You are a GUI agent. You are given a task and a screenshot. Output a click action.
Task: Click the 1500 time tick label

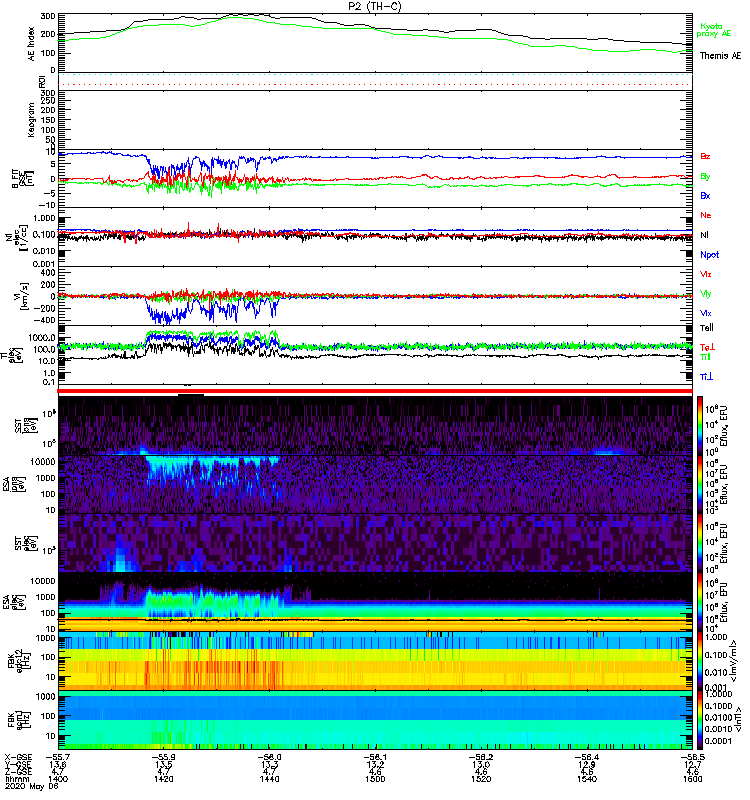coord(375,779)
